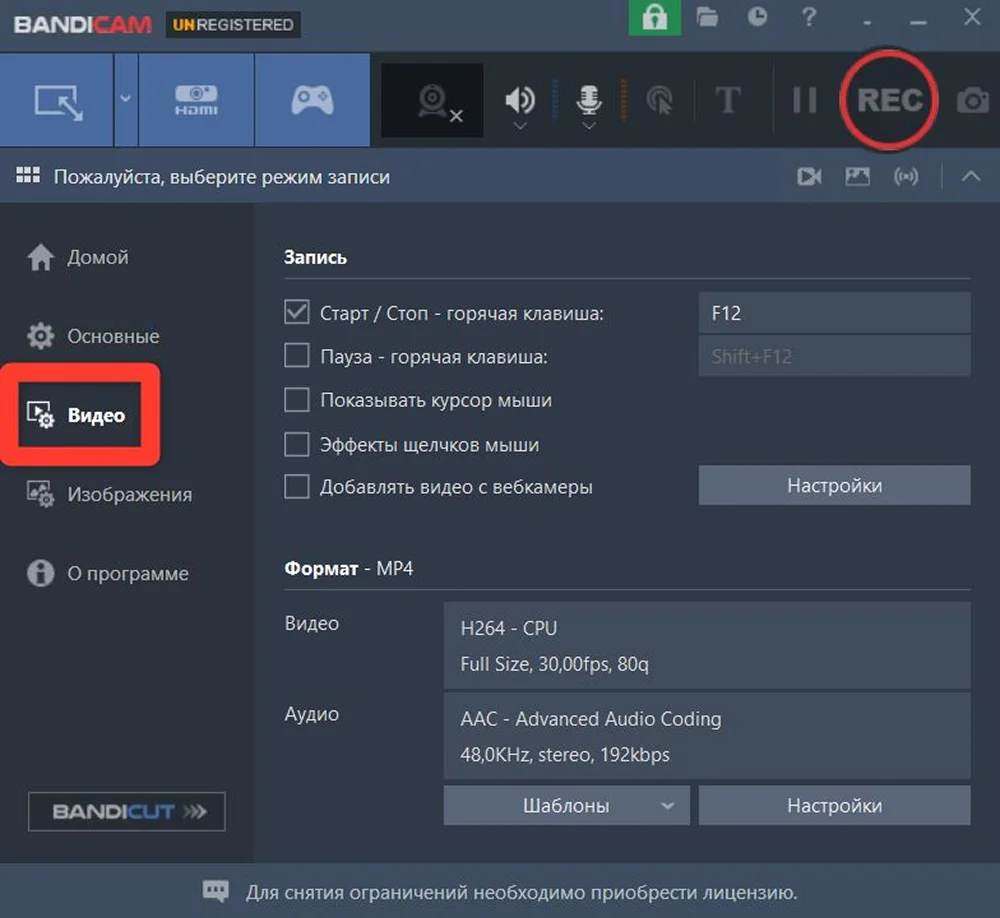Viewport: 1000px width, 918px height.
Task: Toggle the webcam overlay icon
Action: coord(432,101)
